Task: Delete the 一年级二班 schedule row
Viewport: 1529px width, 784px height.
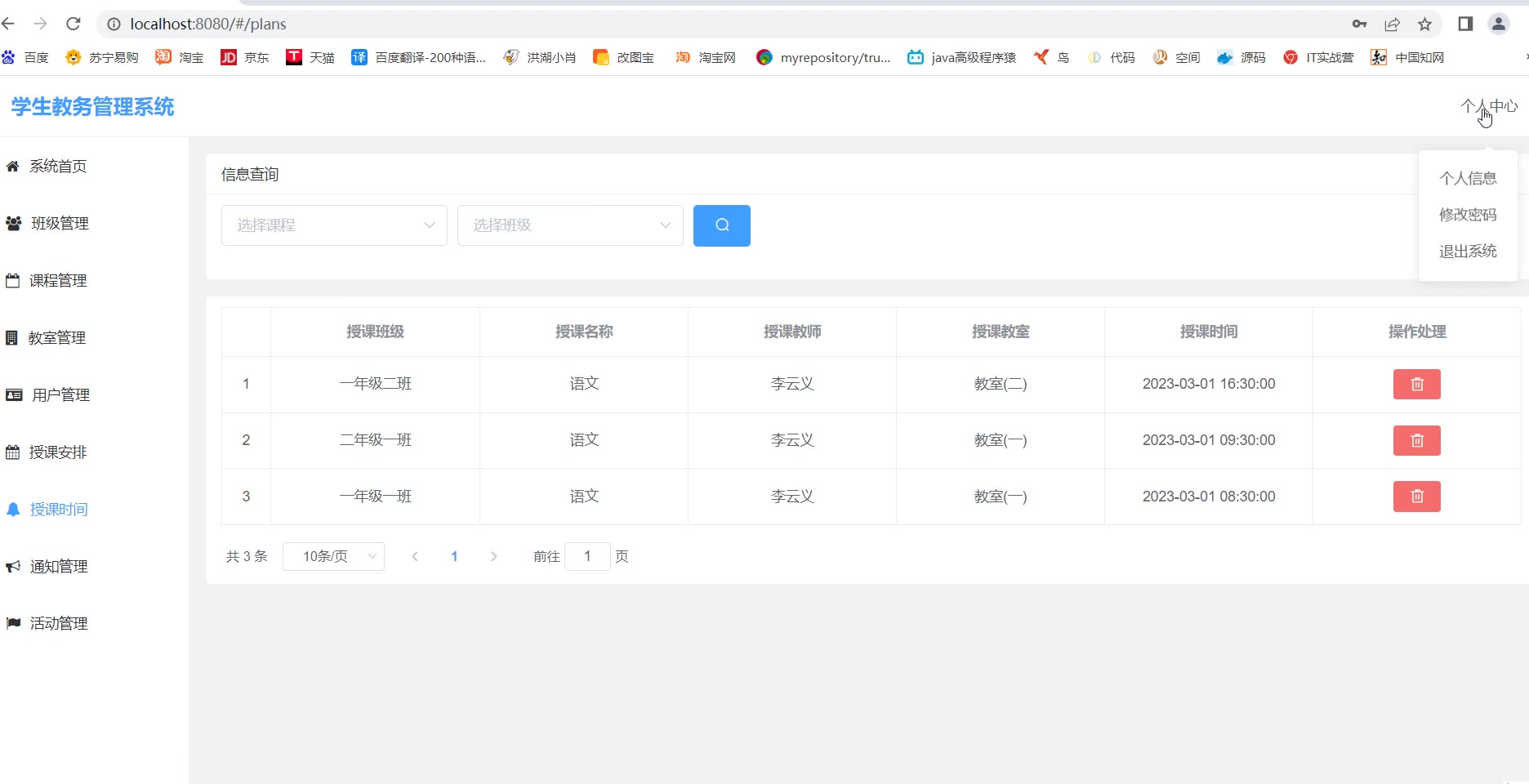Action: click(1416, 384)
